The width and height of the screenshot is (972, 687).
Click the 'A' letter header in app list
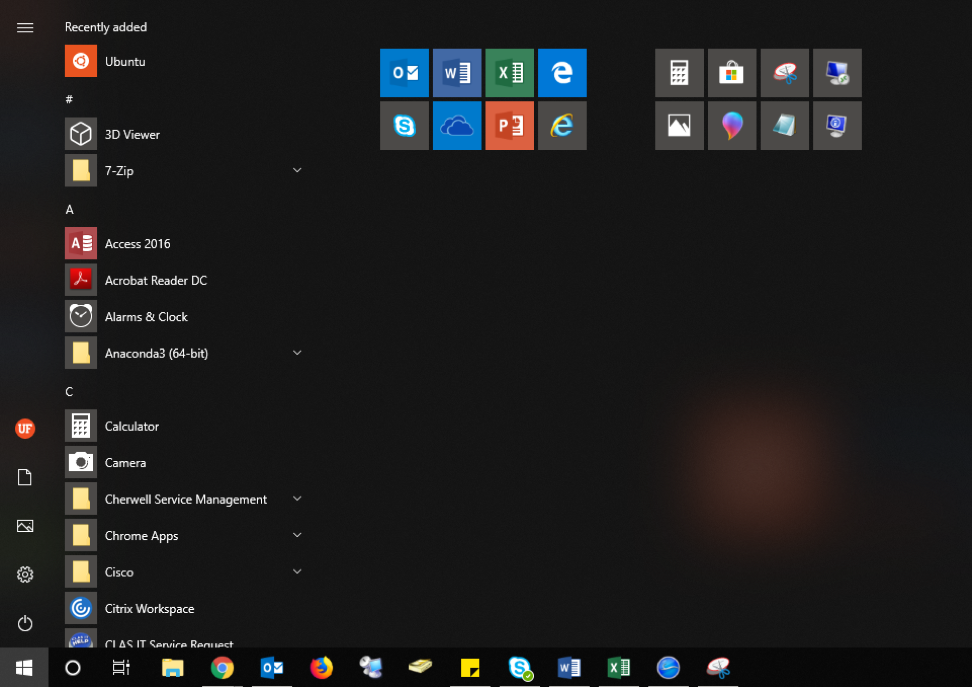pyautogui.click(x=69, y=210)
